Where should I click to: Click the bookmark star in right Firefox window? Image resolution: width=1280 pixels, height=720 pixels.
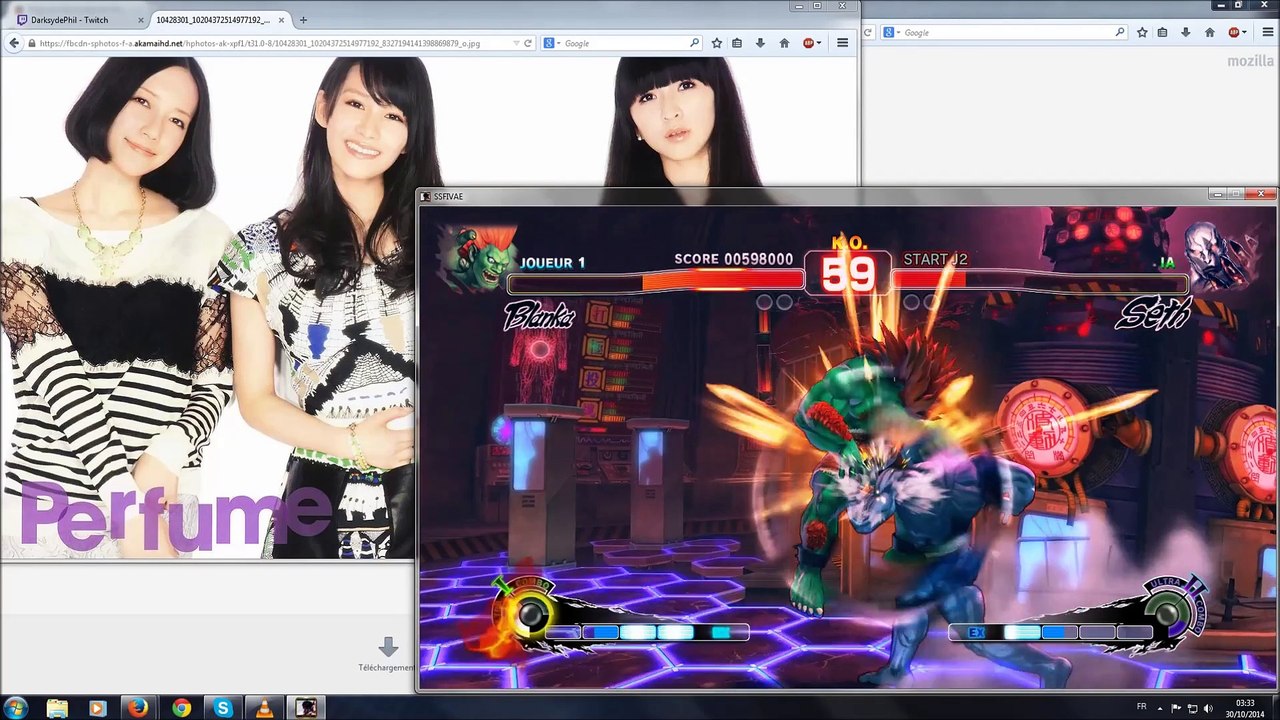[1142, 32]
